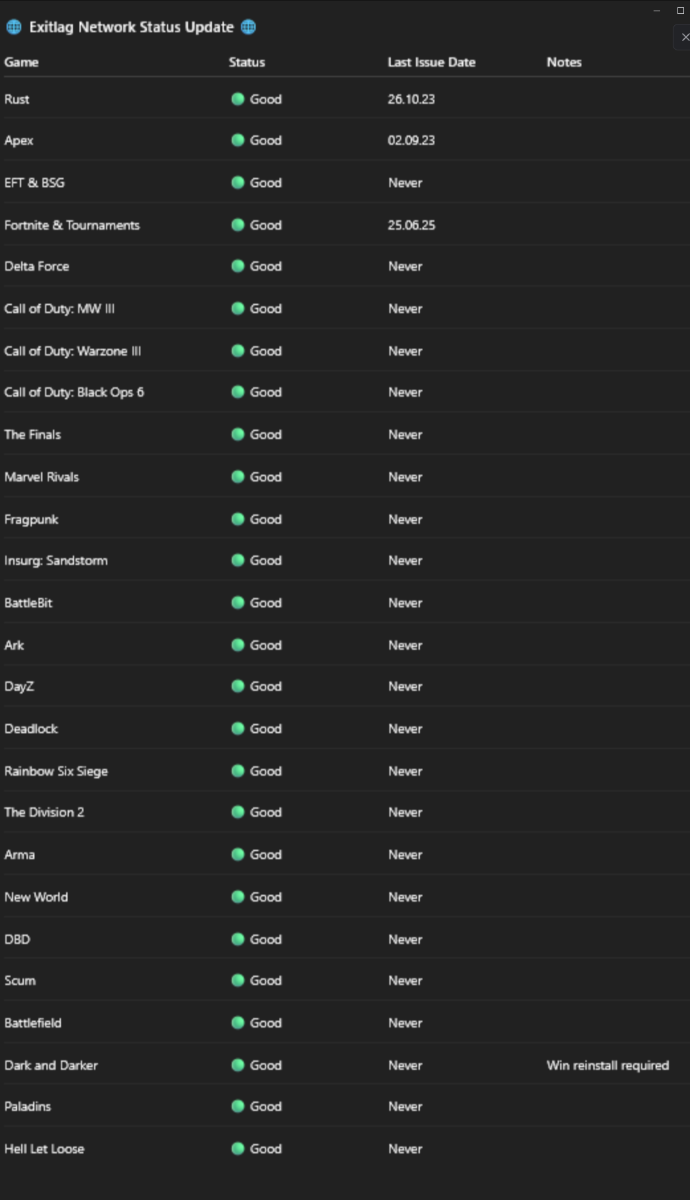
Task: Close the status panel with the X button
Action: pyautogui.click(x=684, y=37)
